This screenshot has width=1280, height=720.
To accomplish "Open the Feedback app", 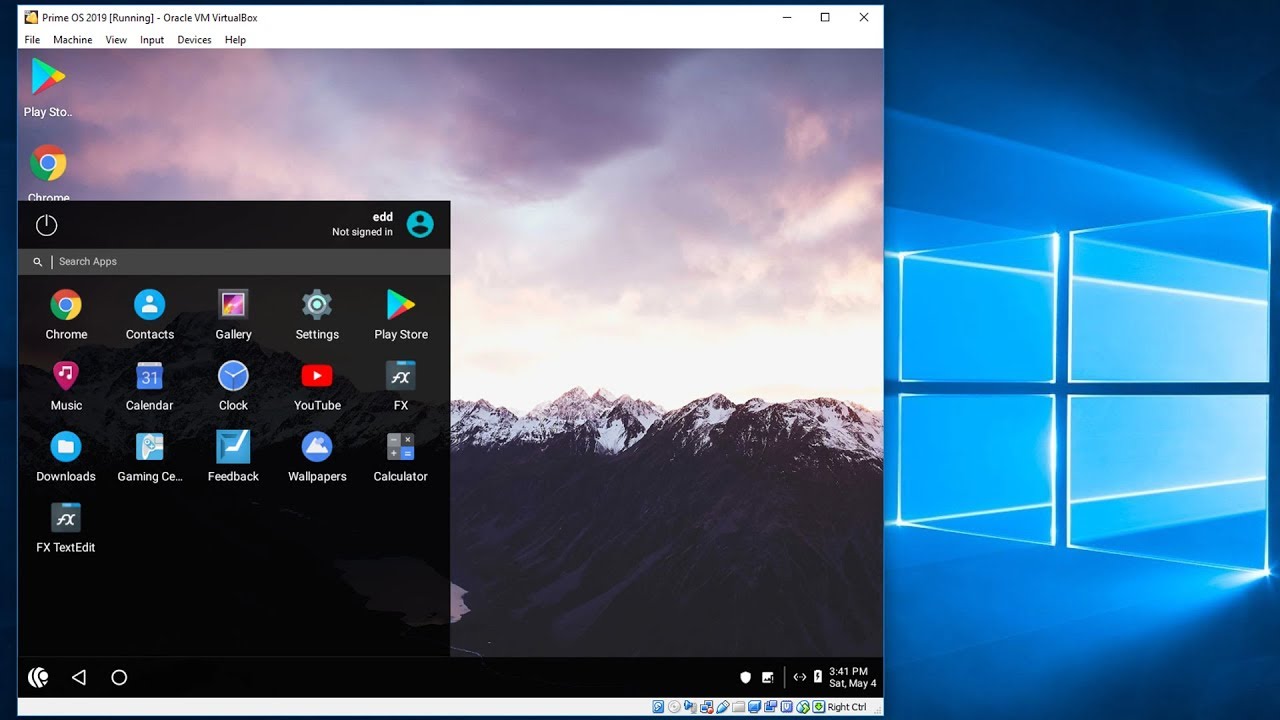I will point(233,456).
